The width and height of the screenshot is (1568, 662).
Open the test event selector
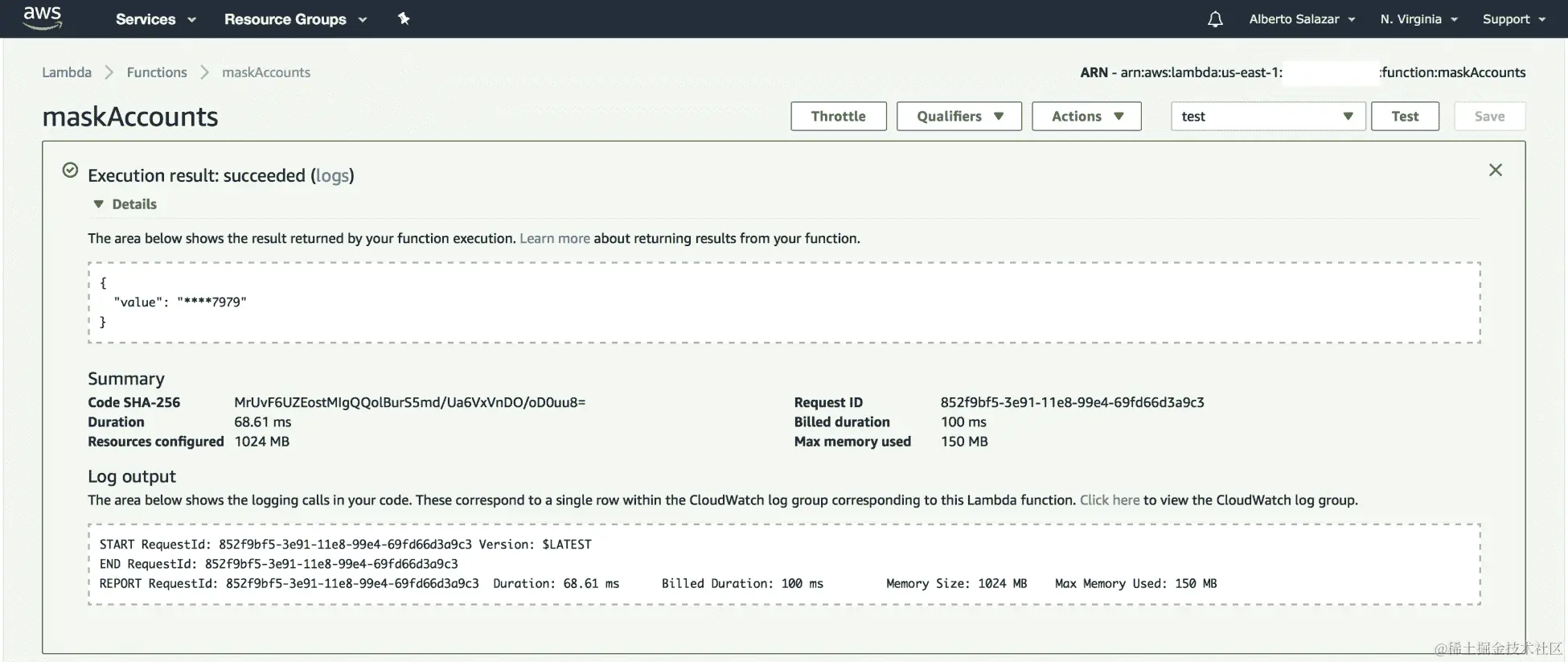(1268, 116)
